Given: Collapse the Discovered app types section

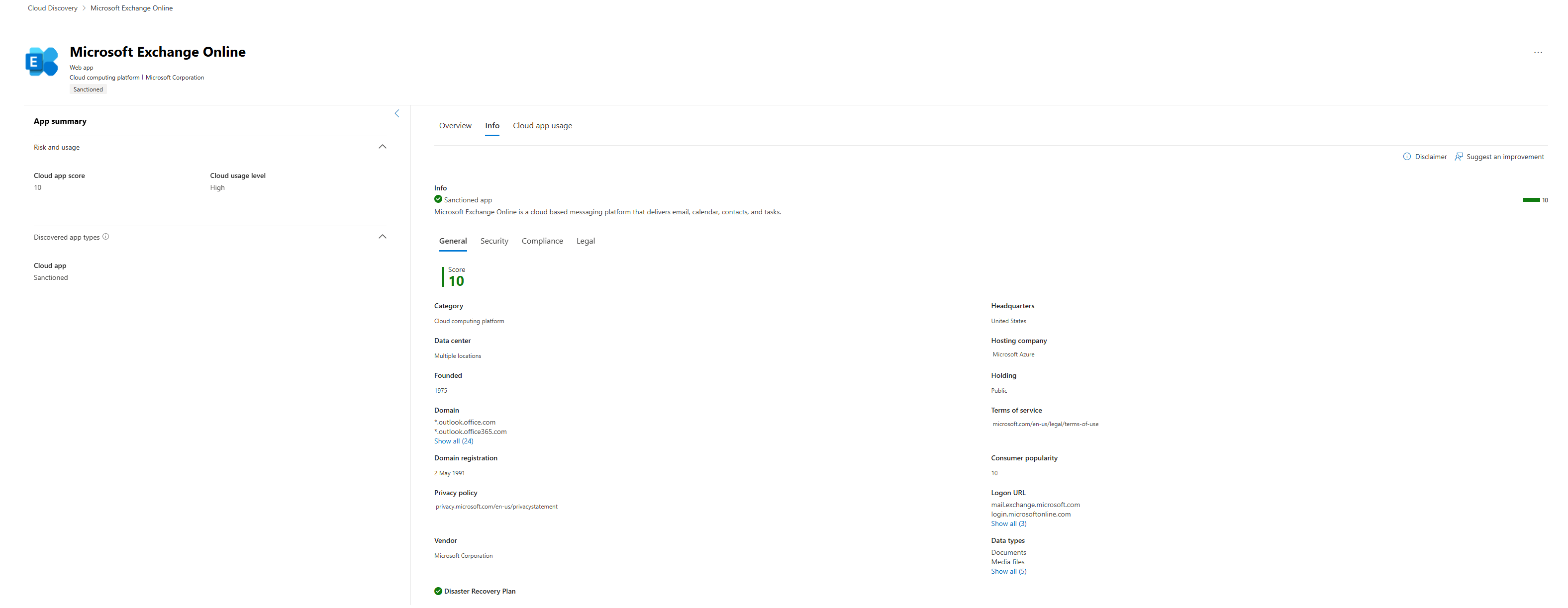Looking at the screenshot, I should [382, 237].
